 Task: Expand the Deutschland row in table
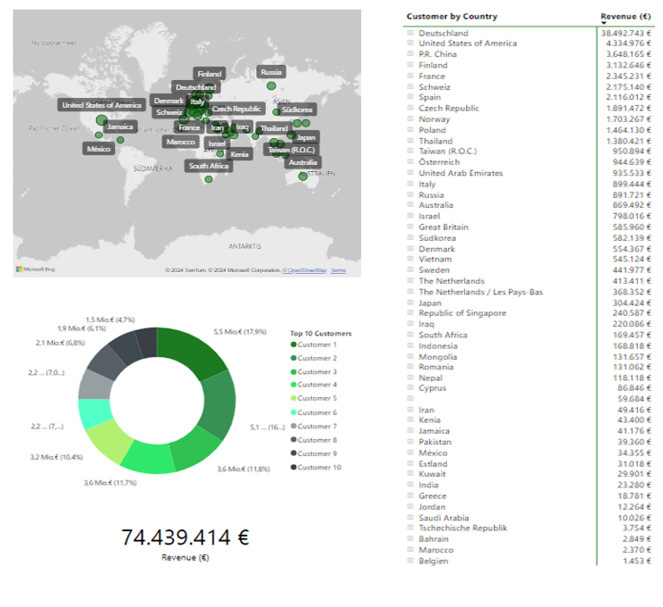pos(410,33)
